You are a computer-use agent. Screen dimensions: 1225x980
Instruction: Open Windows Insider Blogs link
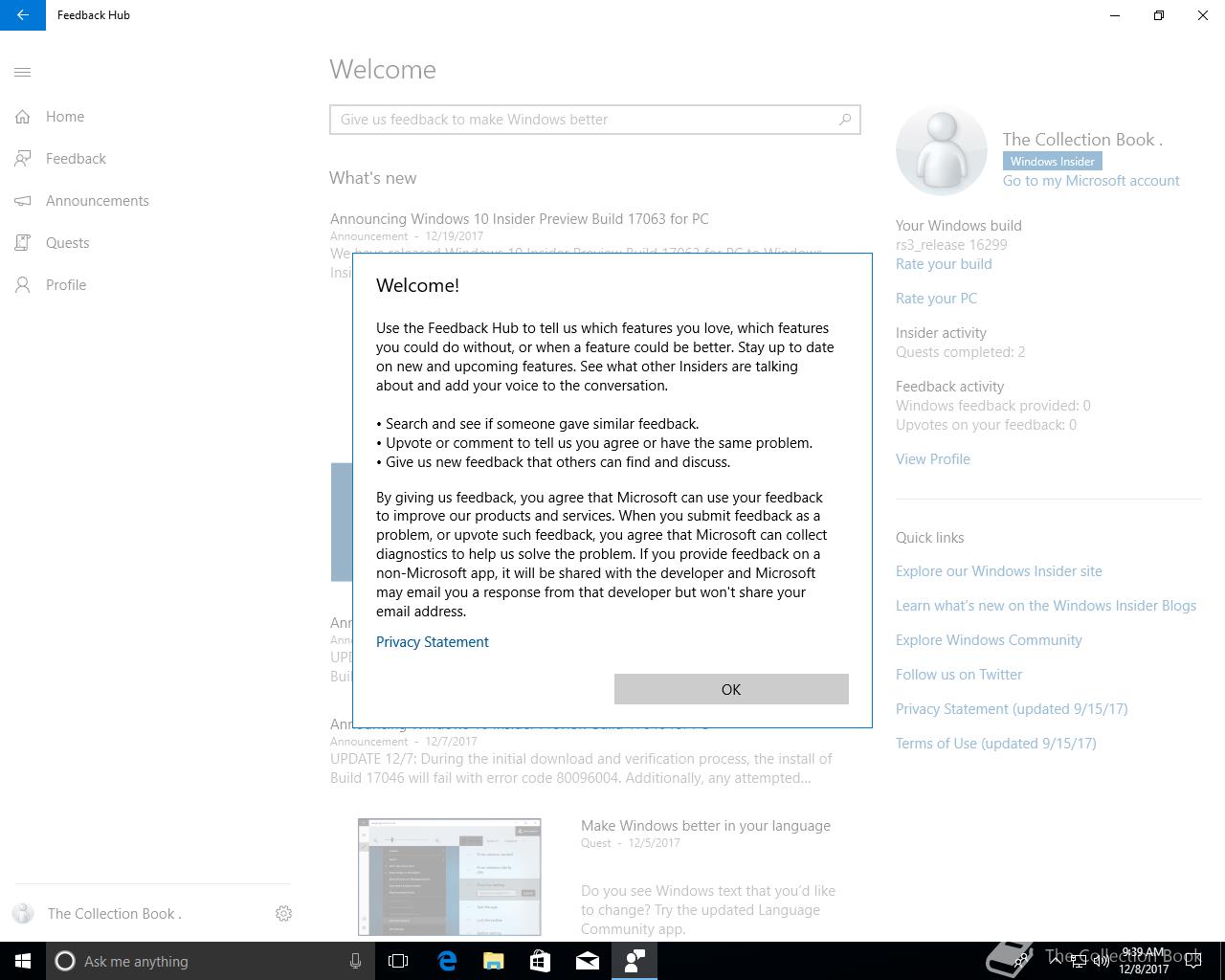tap(1046, 606)
